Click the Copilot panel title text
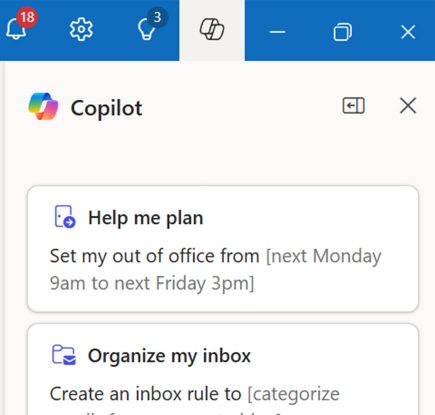The image size is (435, 415). (107, 108)
